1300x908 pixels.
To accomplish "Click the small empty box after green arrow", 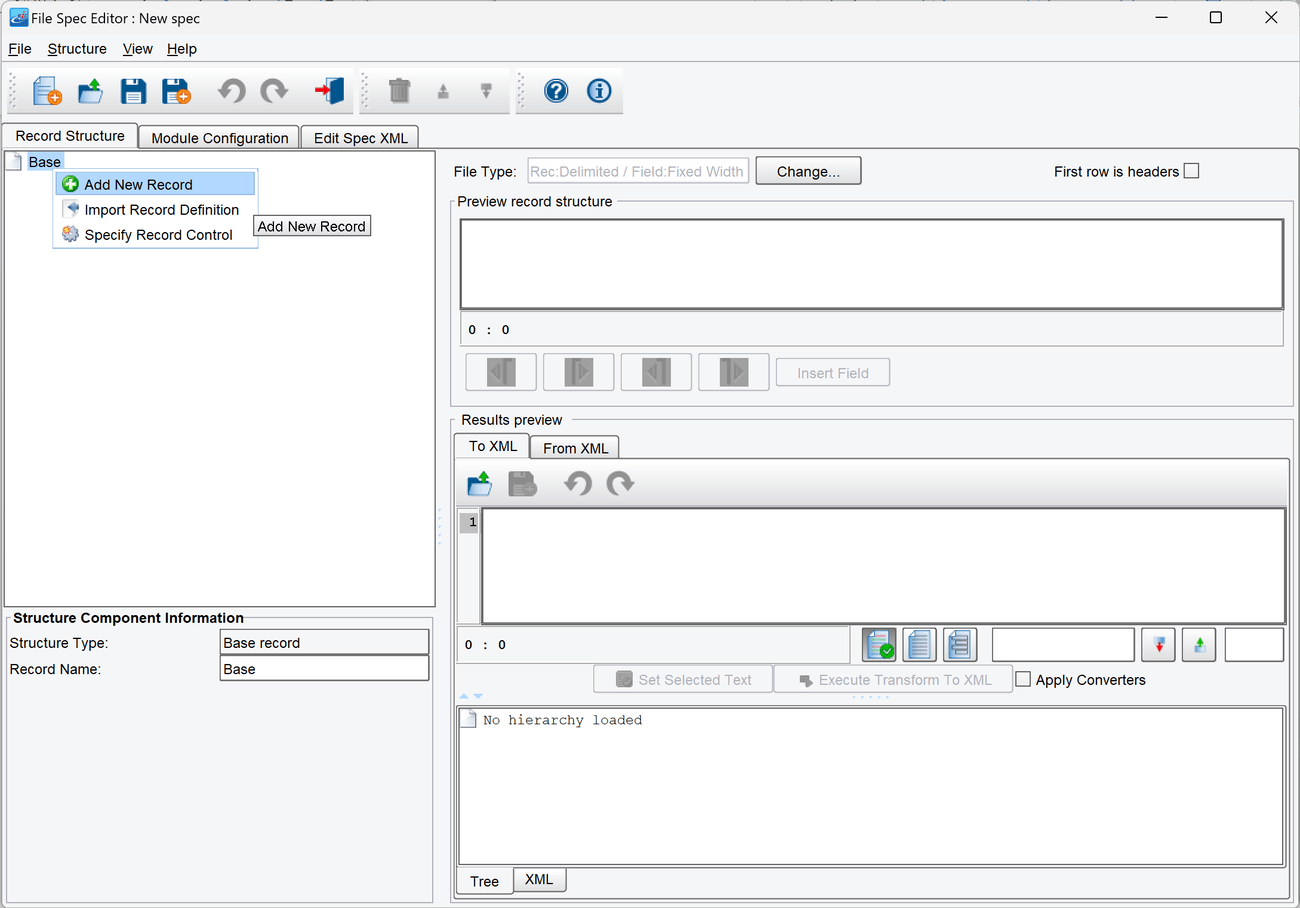I will 1254,645.
